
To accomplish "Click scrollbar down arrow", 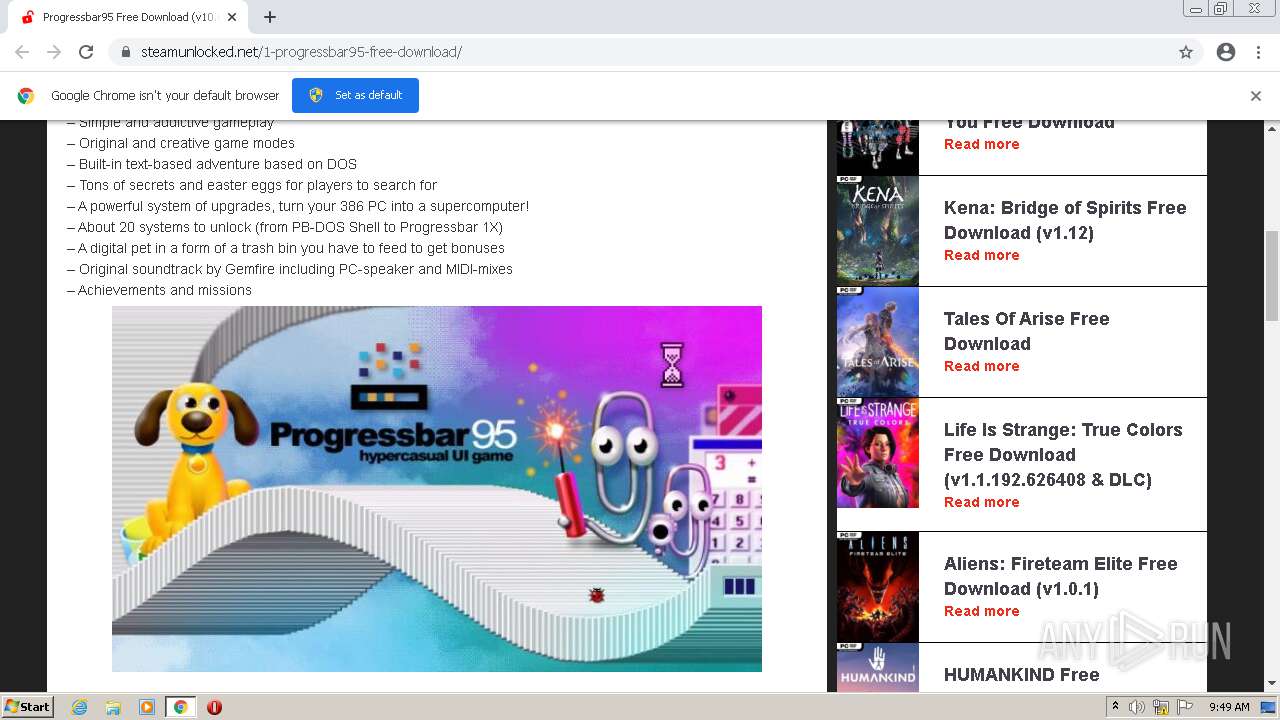I will 1272,684.
